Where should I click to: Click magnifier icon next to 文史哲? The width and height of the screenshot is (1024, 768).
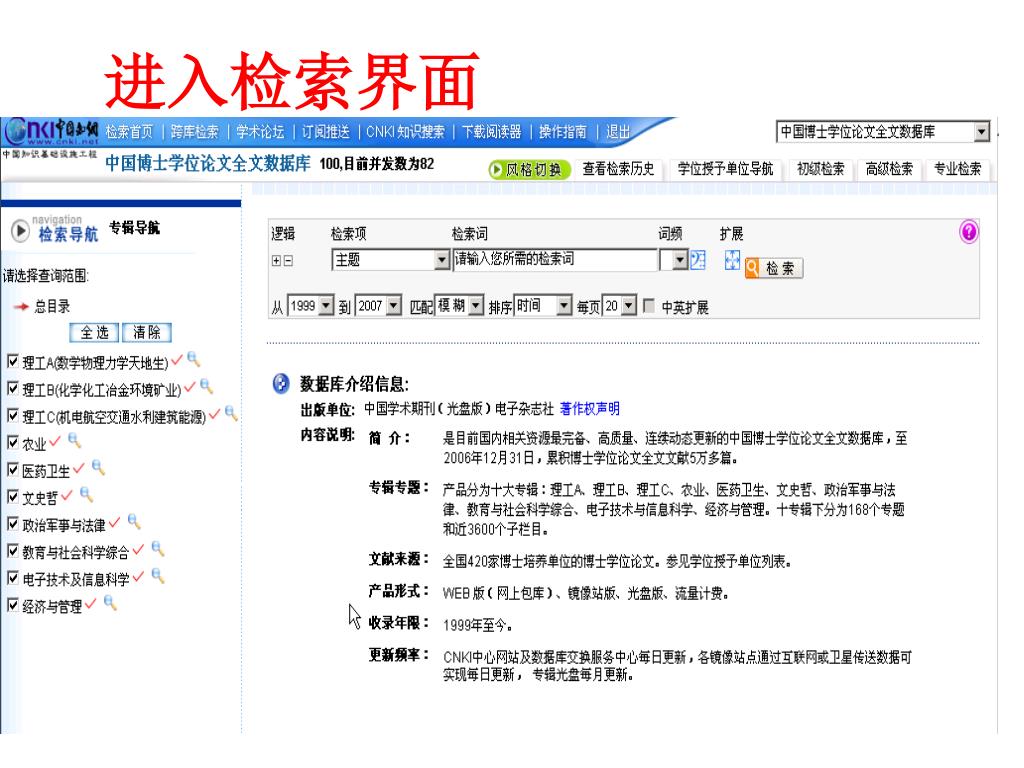(x=87, y=494)
